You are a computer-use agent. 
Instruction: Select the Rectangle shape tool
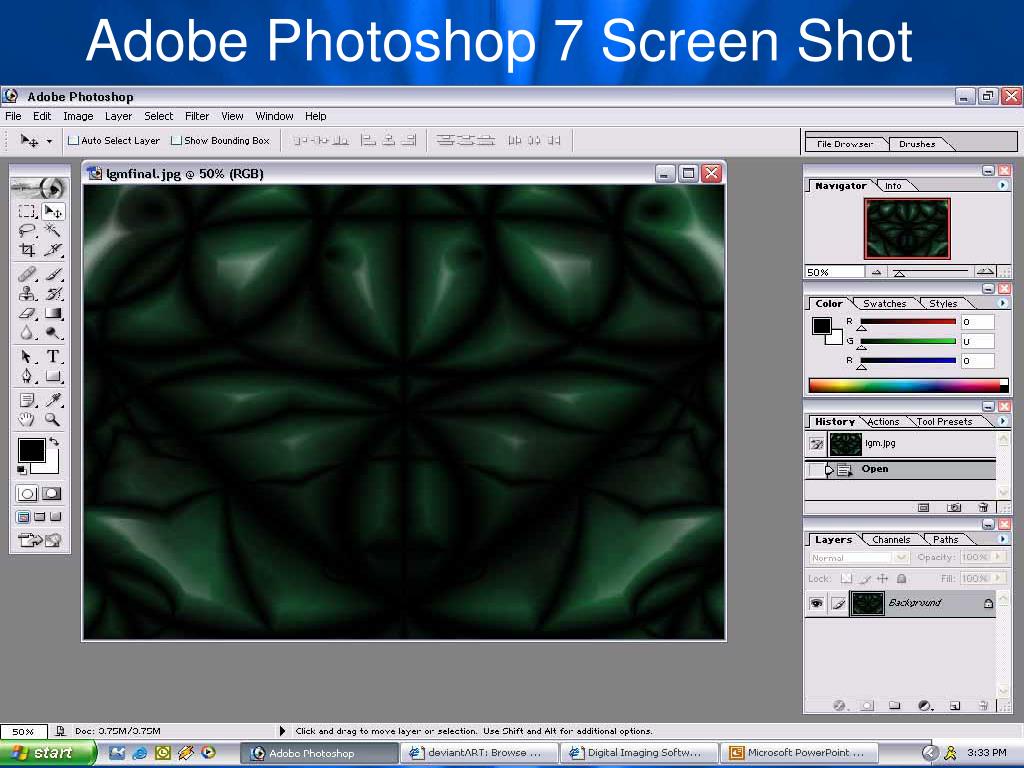pos(53,376)
